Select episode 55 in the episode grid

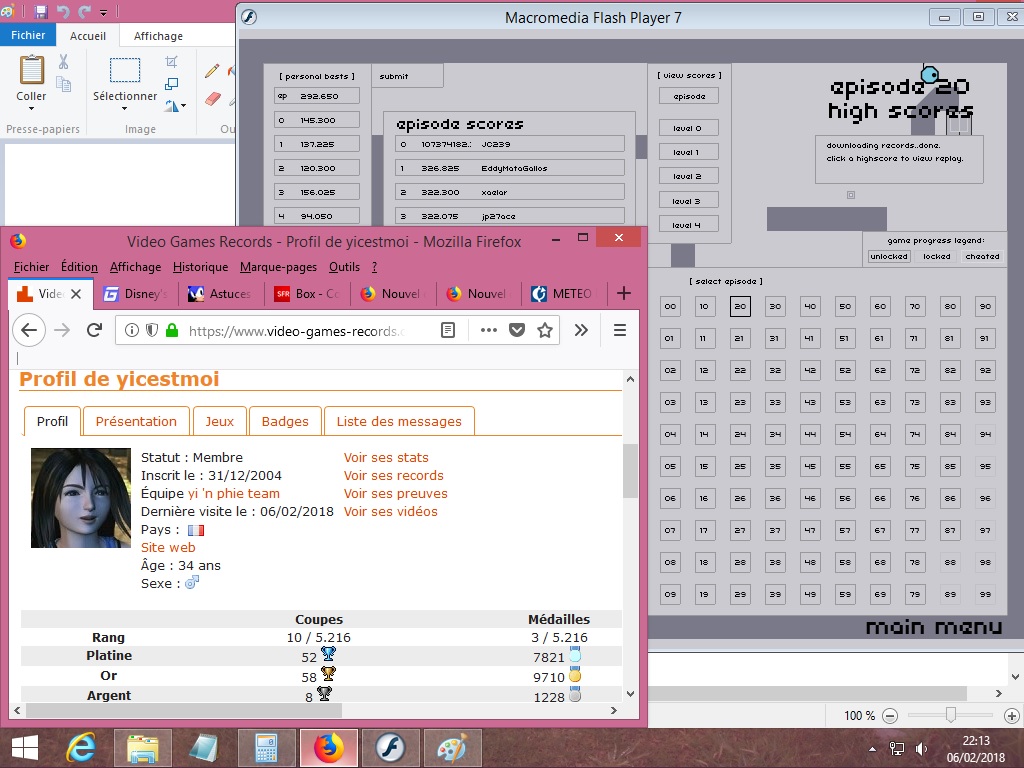click(845, 466)
